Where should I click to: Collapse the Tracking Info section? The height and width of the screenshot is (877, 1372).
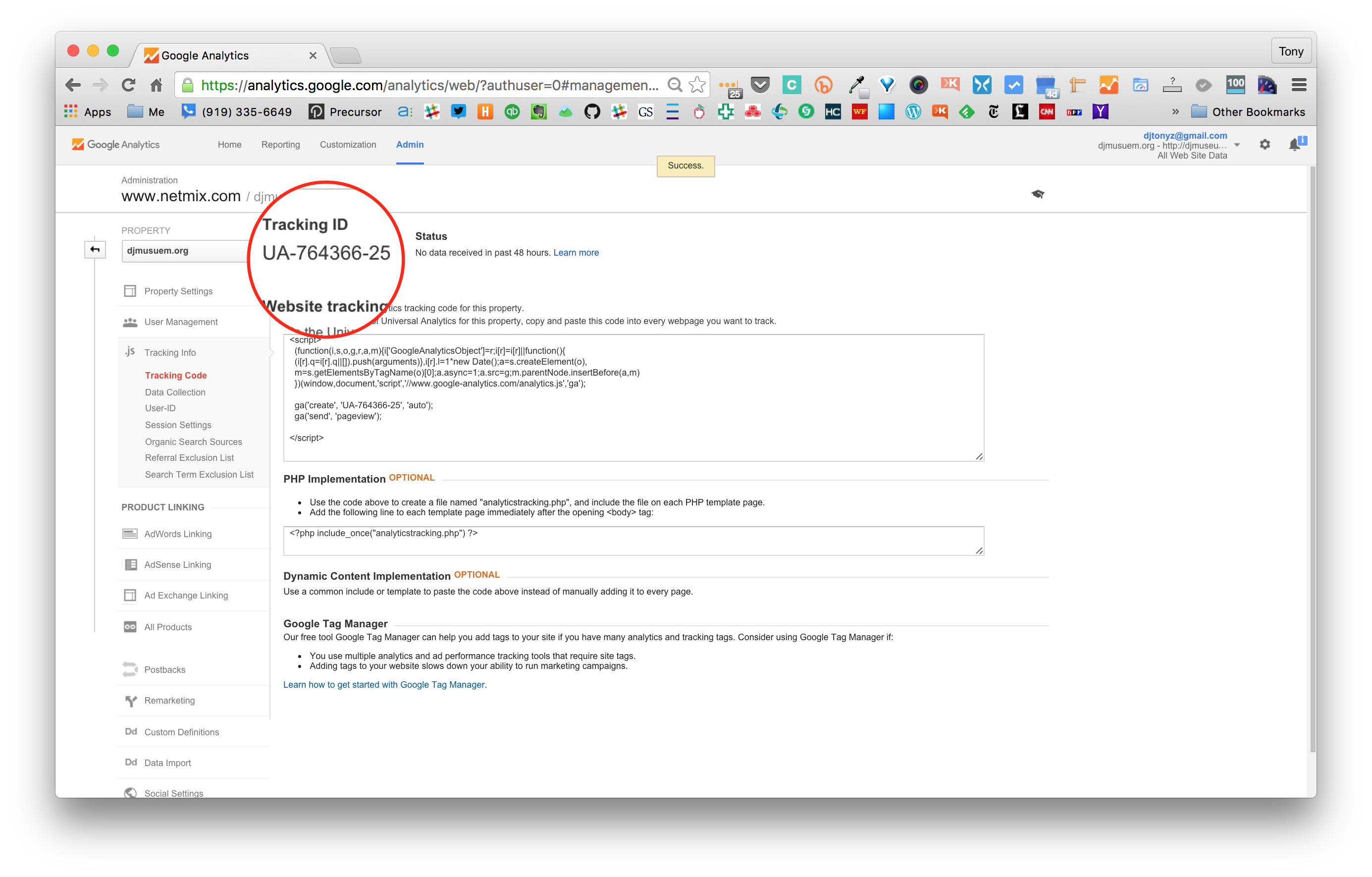click(170, 353)
